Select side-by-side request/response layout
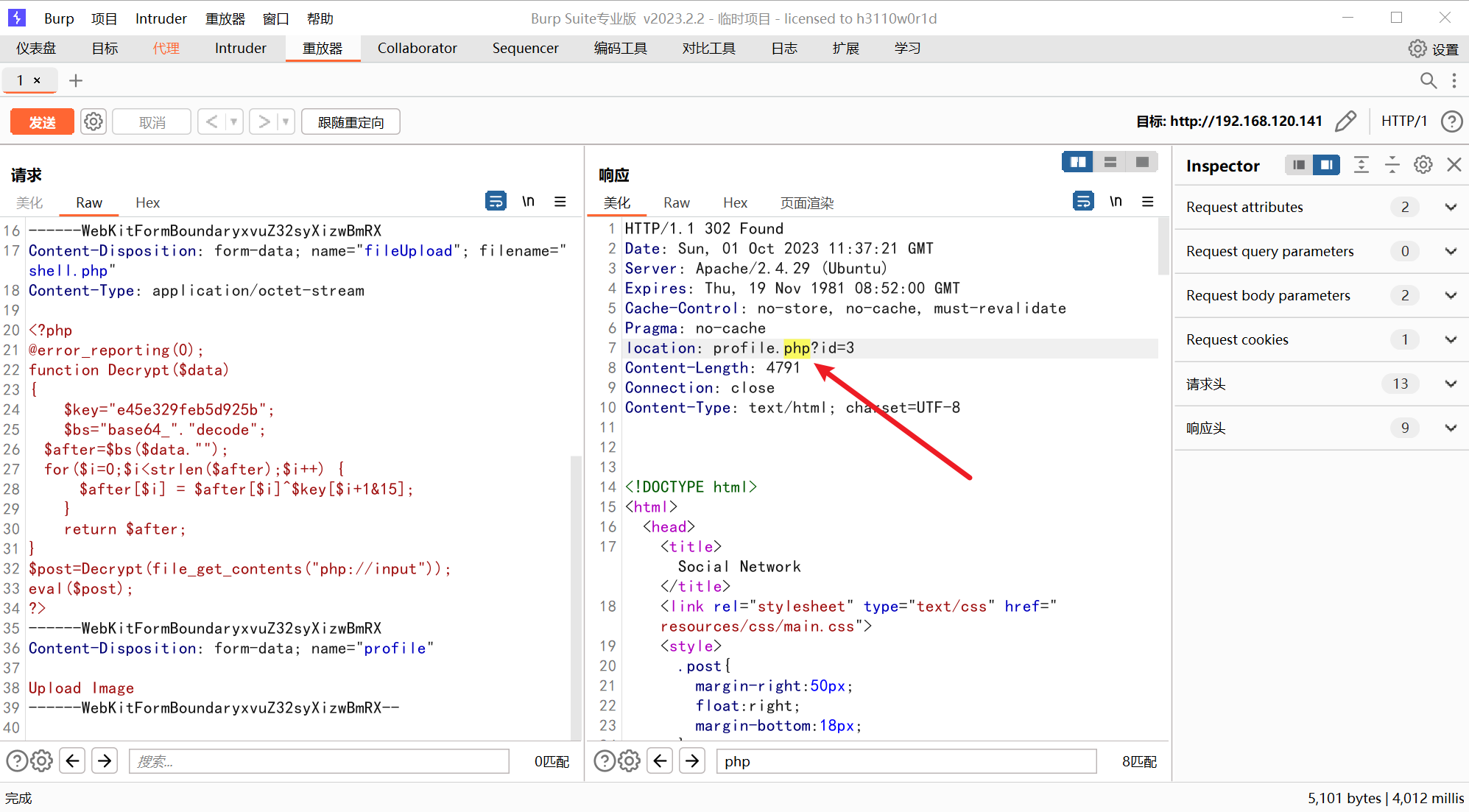This screenshot has height=812, width=1469. [x=1078, y=162]
